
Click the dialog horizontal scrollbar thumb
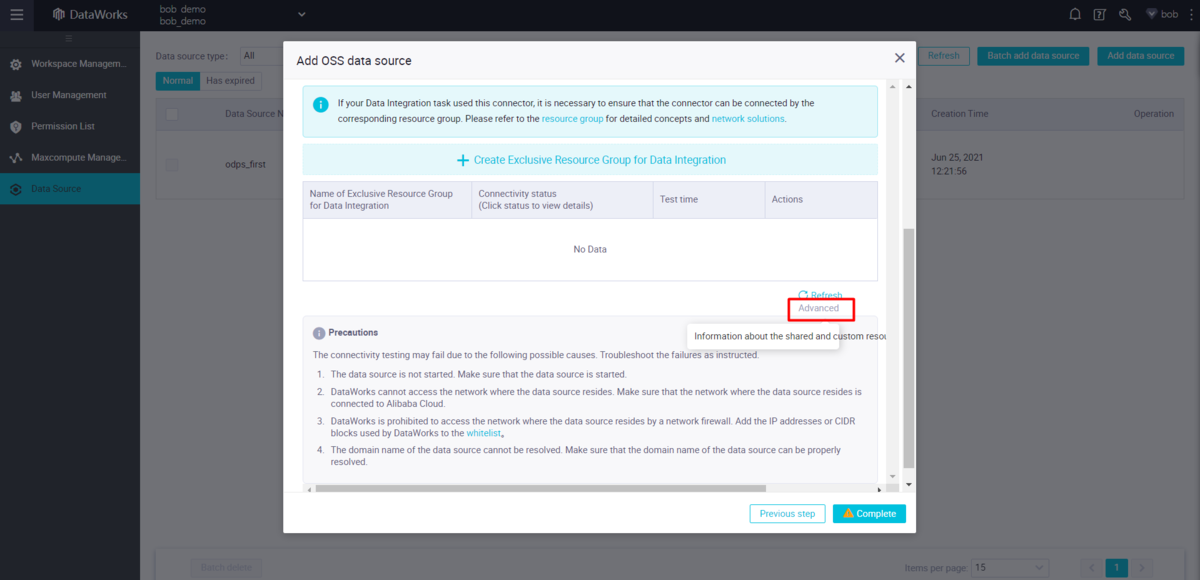point(541,489)
